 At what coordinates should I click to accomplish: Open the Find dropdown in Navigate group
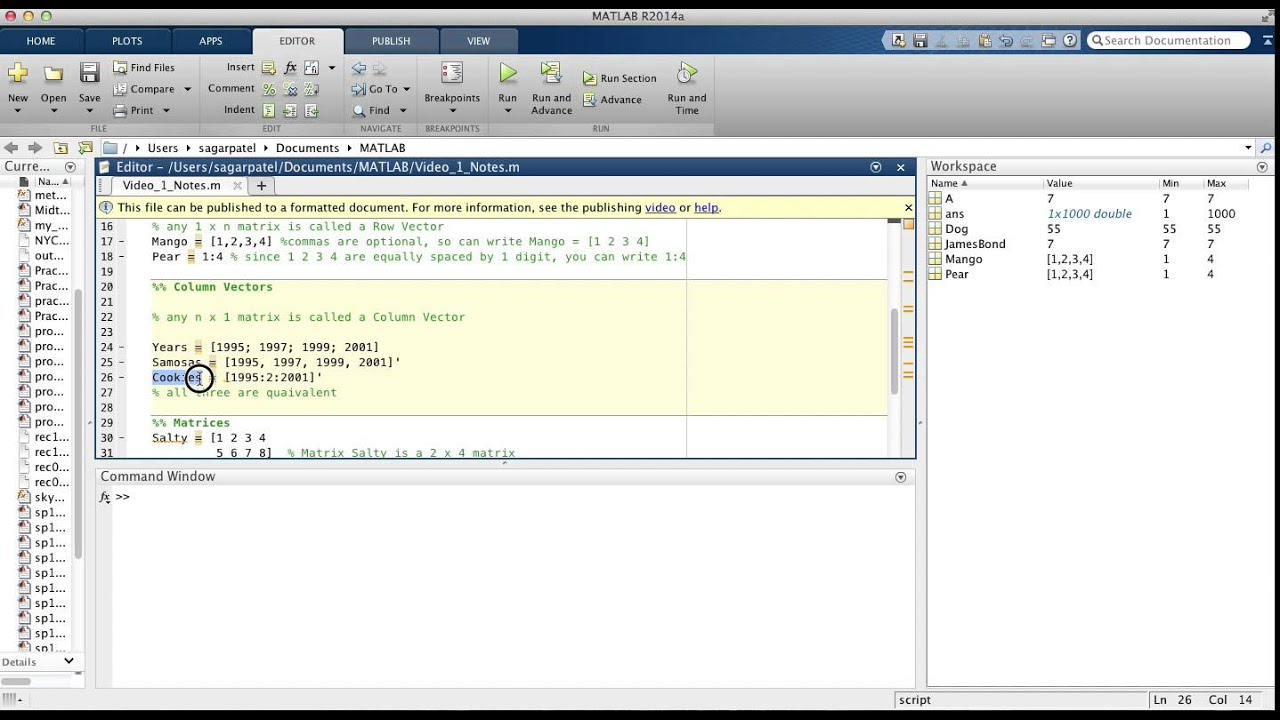coord(403,111)
